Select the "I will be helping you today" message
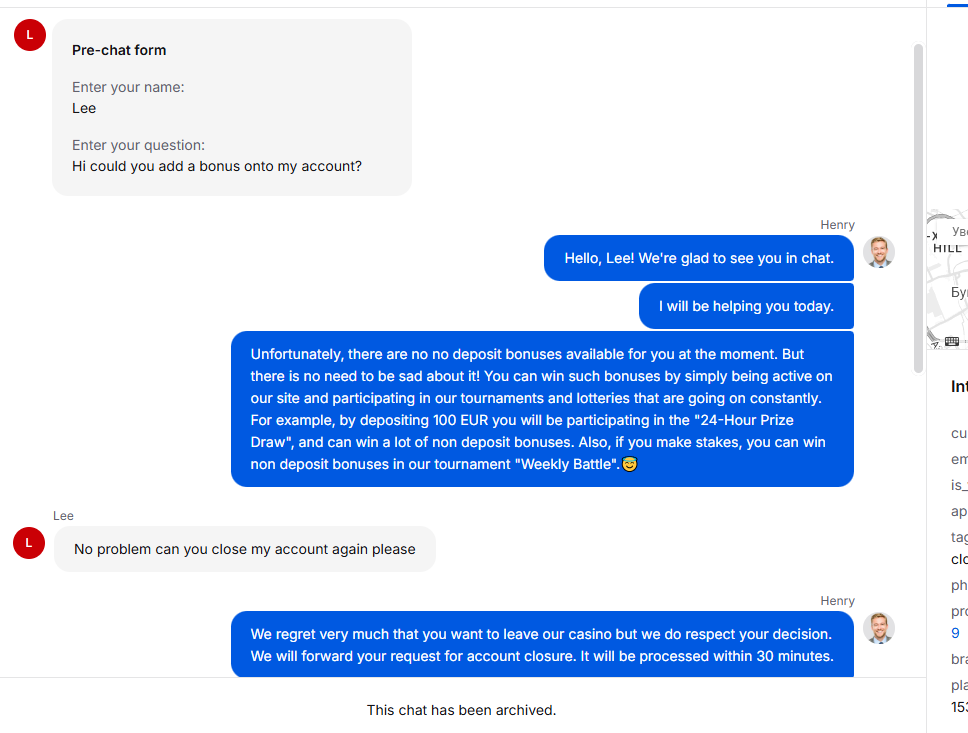The width and height of the screenshot is (968, 733). (746, 306)
